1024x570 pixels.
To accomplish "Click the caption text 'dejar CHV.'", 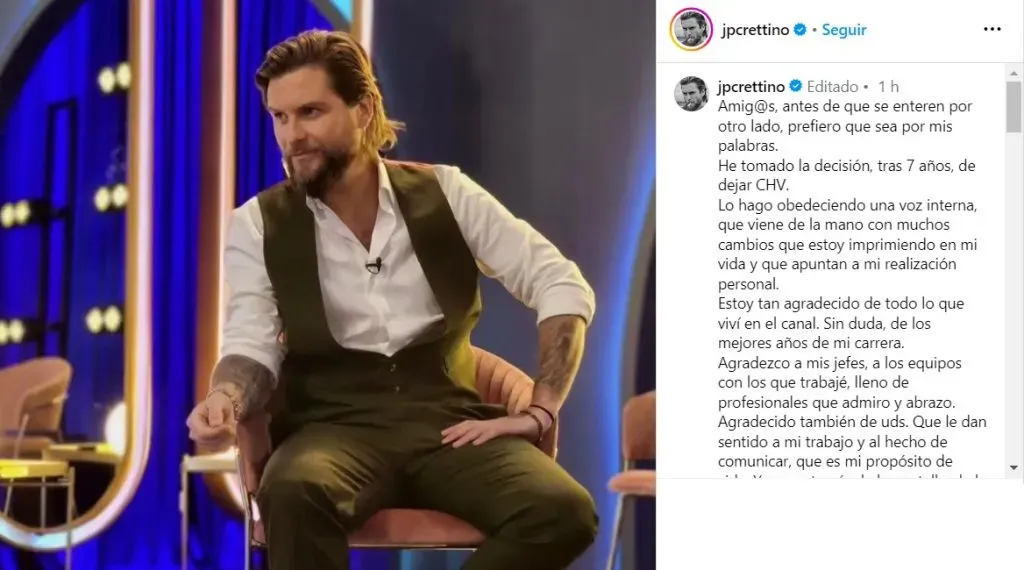I will [753, 185].
